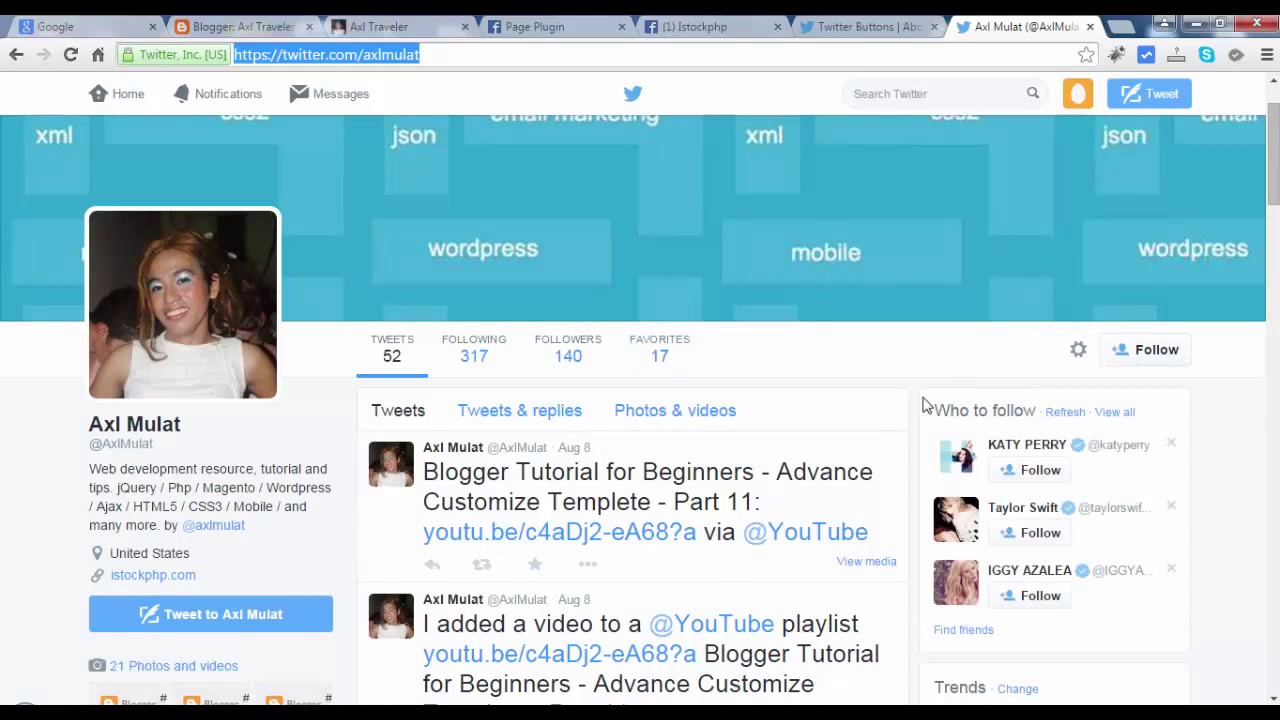Open the orange account avatar menu

pos(1078,94)
